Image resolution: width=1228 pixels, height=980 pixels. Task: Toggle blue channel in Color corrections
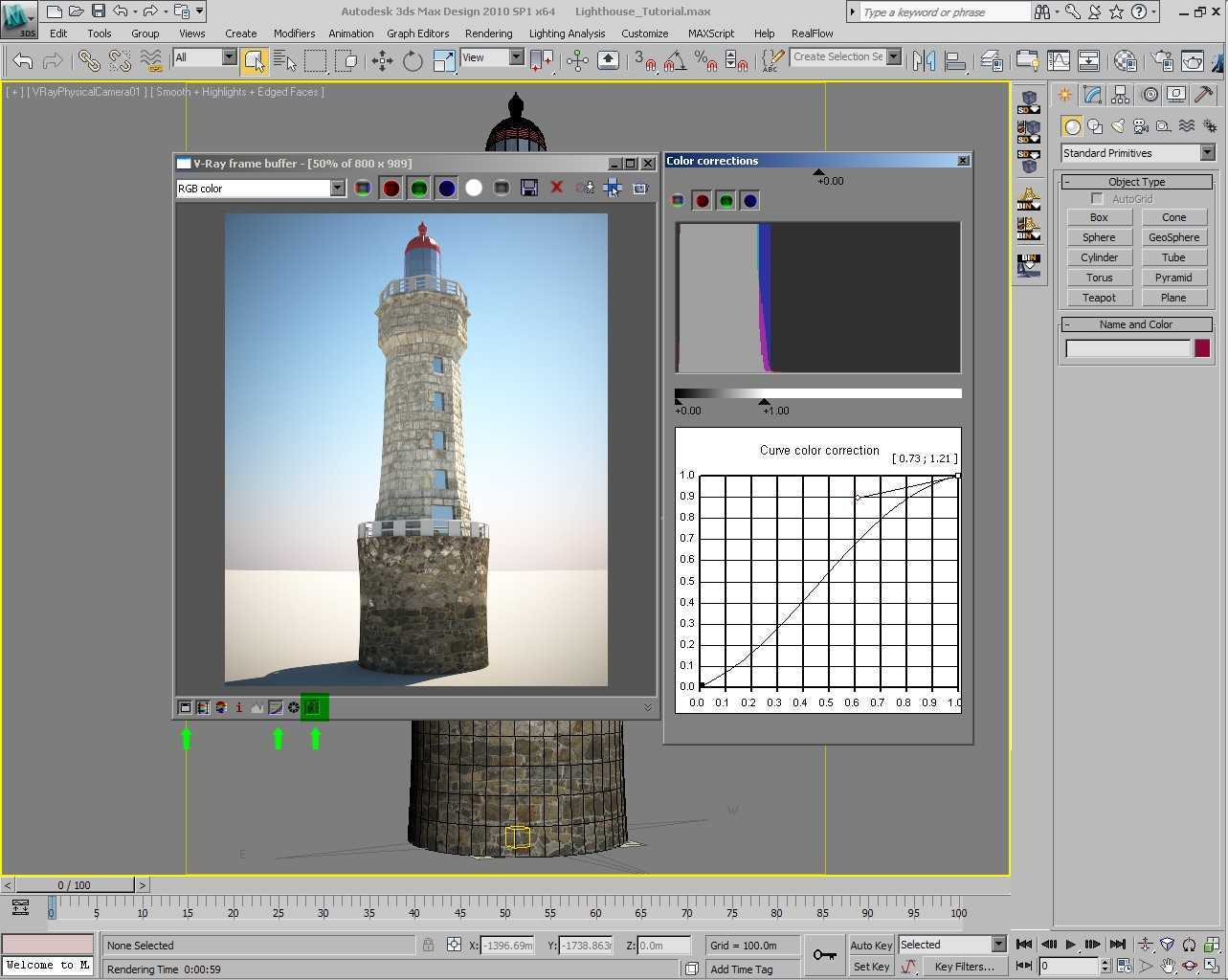[750, 201]
